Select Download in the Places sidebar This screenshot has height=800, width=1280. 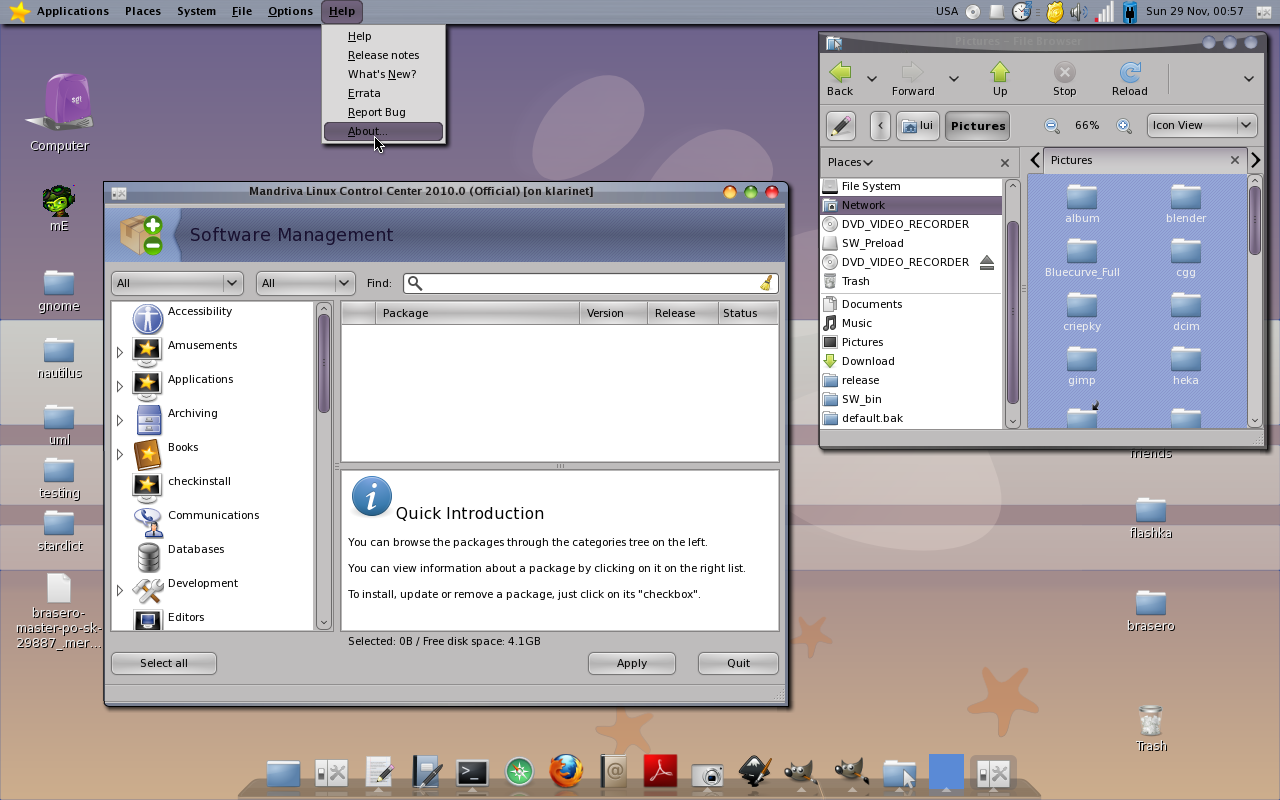pos(911,361)
